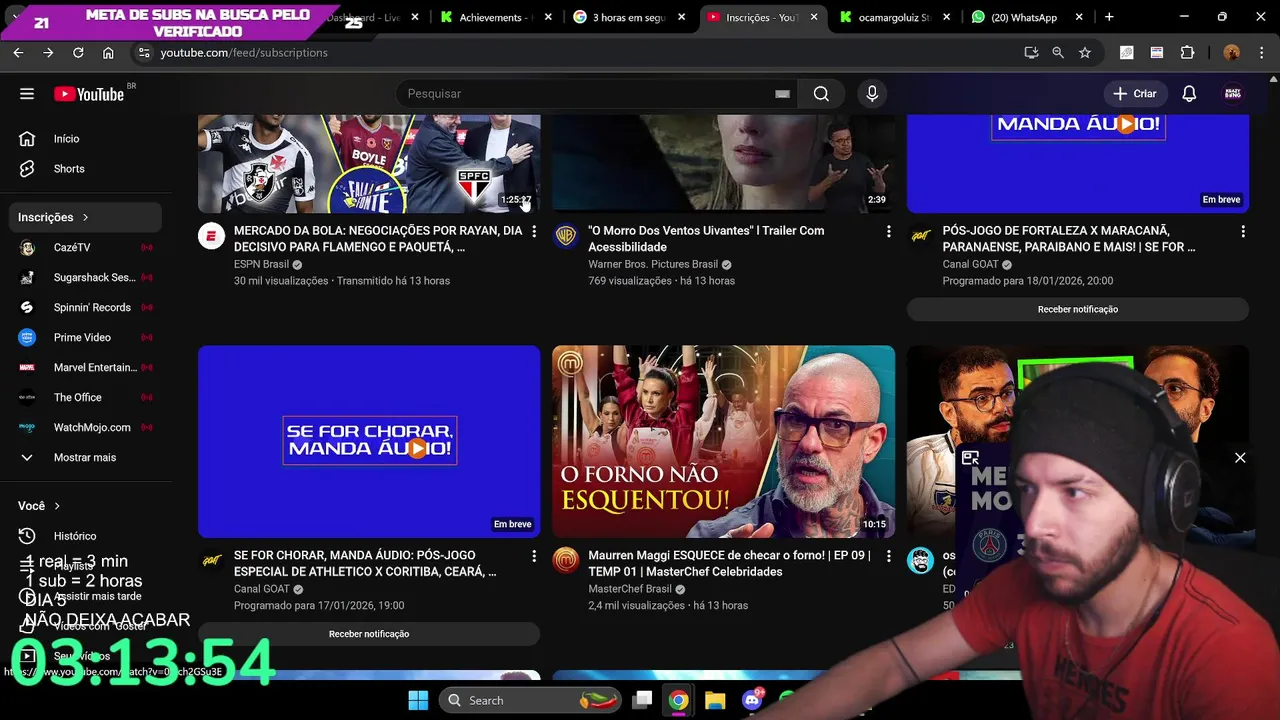Switch to Achievements tab
The height and width of the screenshot is (720, 1280).
[x=495, y=18]
